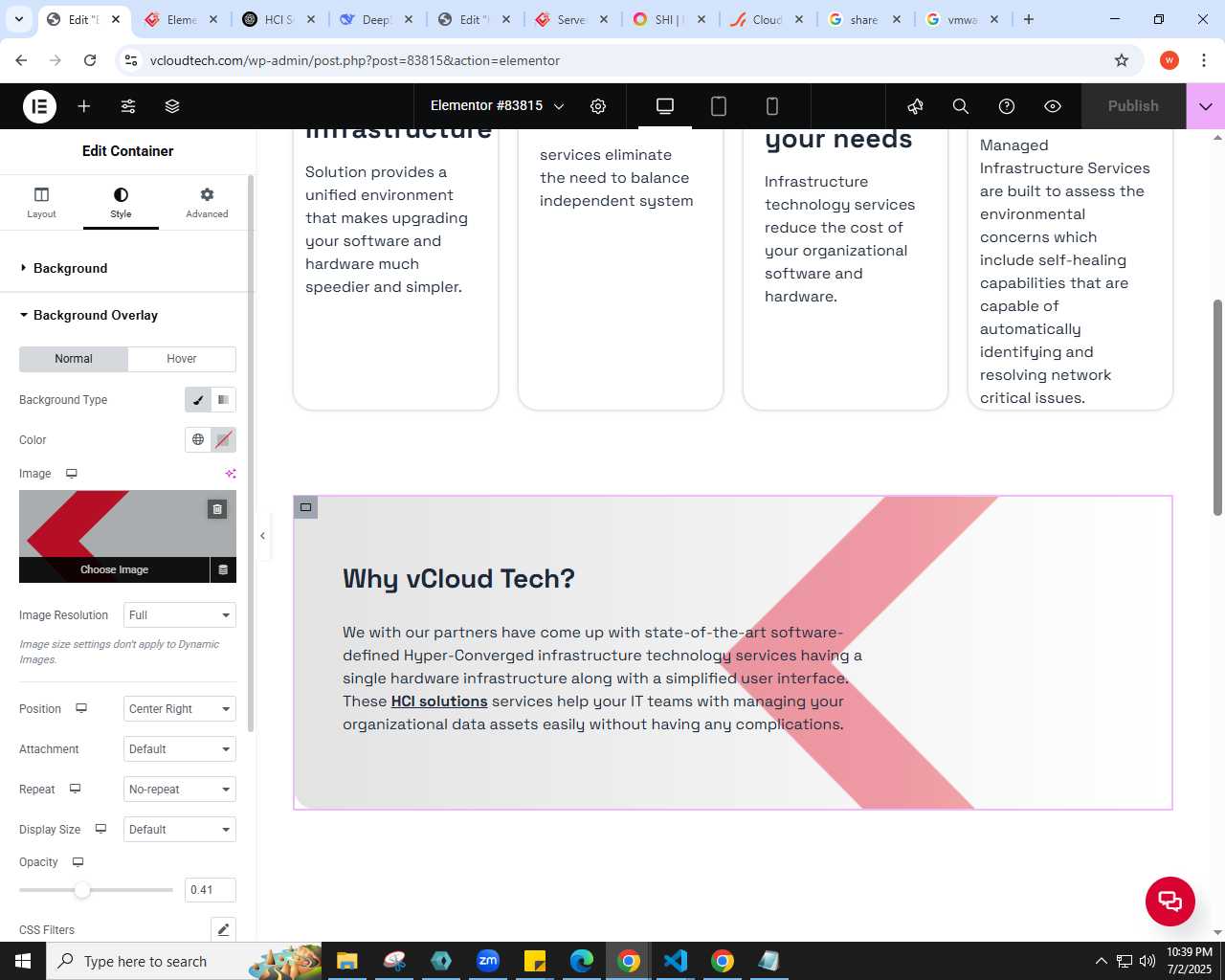This screenshot has height=980, width=1225.
Task: Open Position dropdown Center Right
Action: click(x=180, y=709)
